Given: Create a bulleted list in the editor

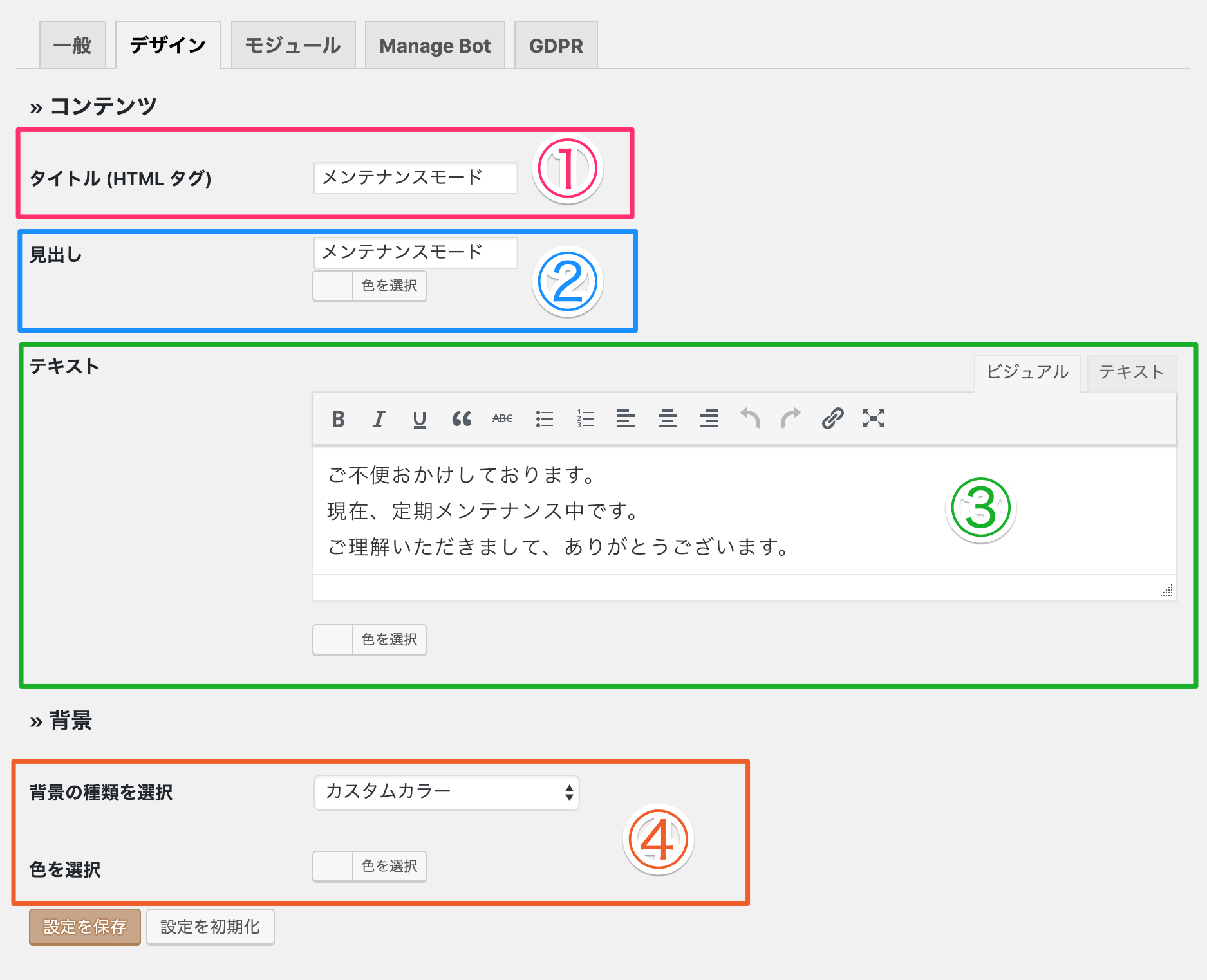Looking at the screenshot, I should 544,419.
